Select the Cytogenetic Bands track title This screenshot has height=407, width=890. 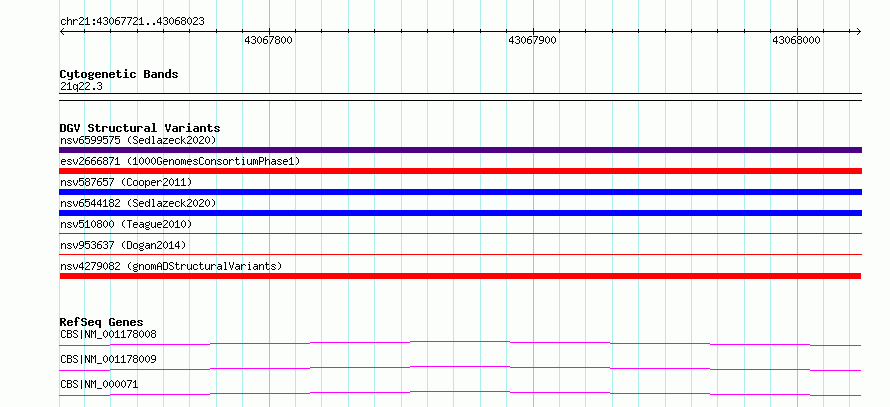[119, 74]
